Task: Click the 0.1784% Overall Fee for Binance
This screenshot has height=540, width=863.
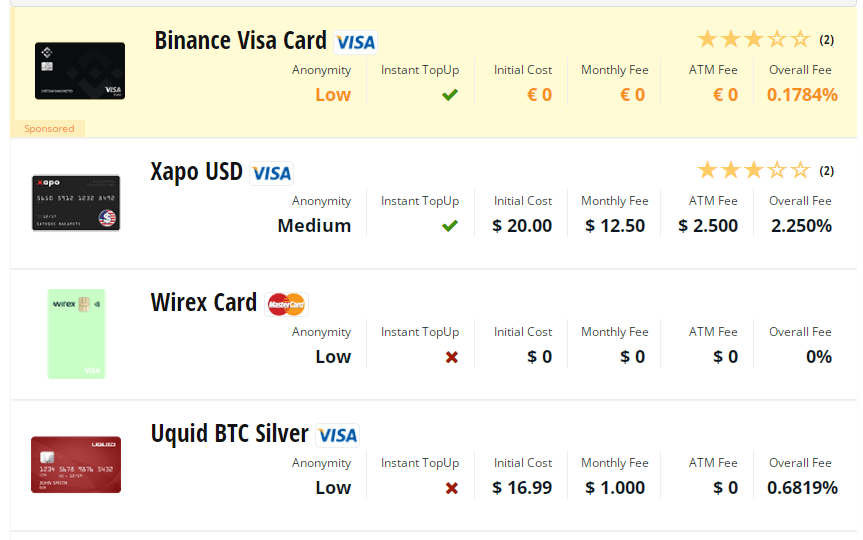Action: (x=801, y=95)
